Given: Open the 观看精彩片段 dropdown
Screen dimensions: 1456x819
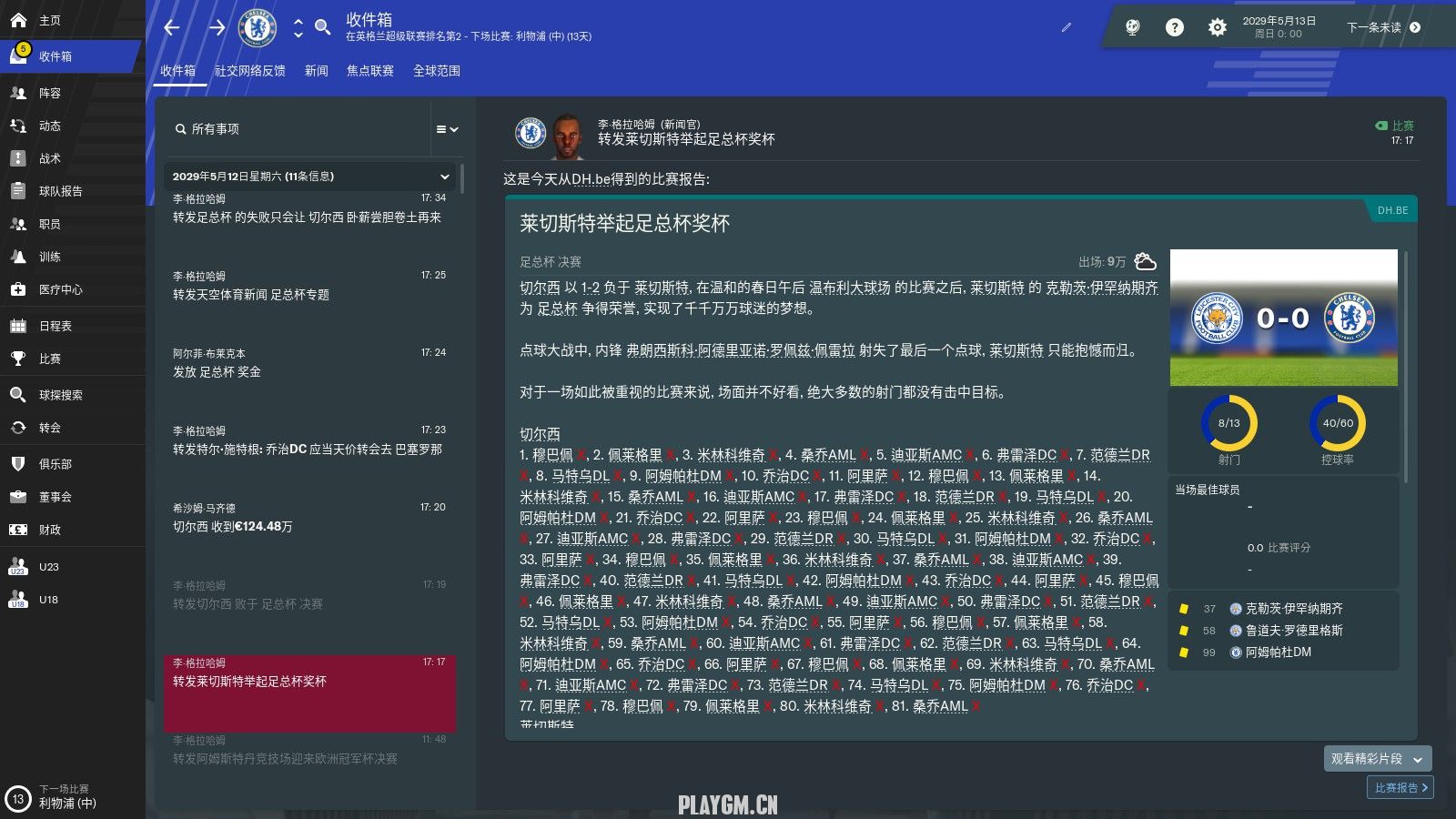Looking at the screenshot, I should click(x=1377, y=758).
